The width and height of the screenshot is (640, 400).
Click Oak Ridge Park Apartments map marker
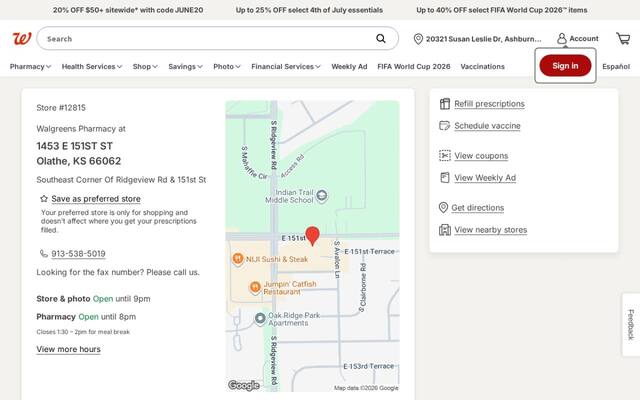[260, 318]
